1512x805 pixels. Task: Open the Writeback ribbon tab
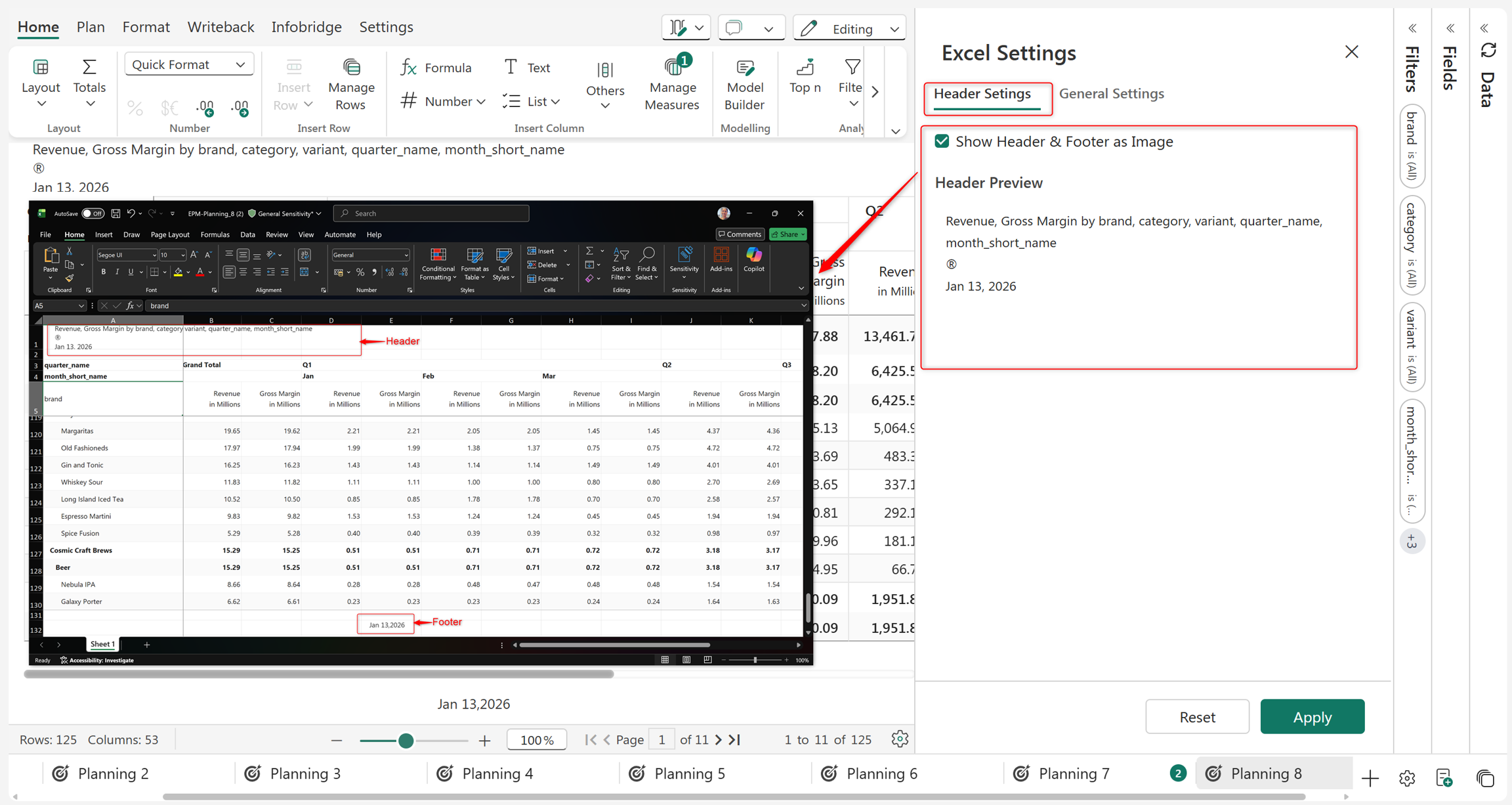click(x=220, y=27)
